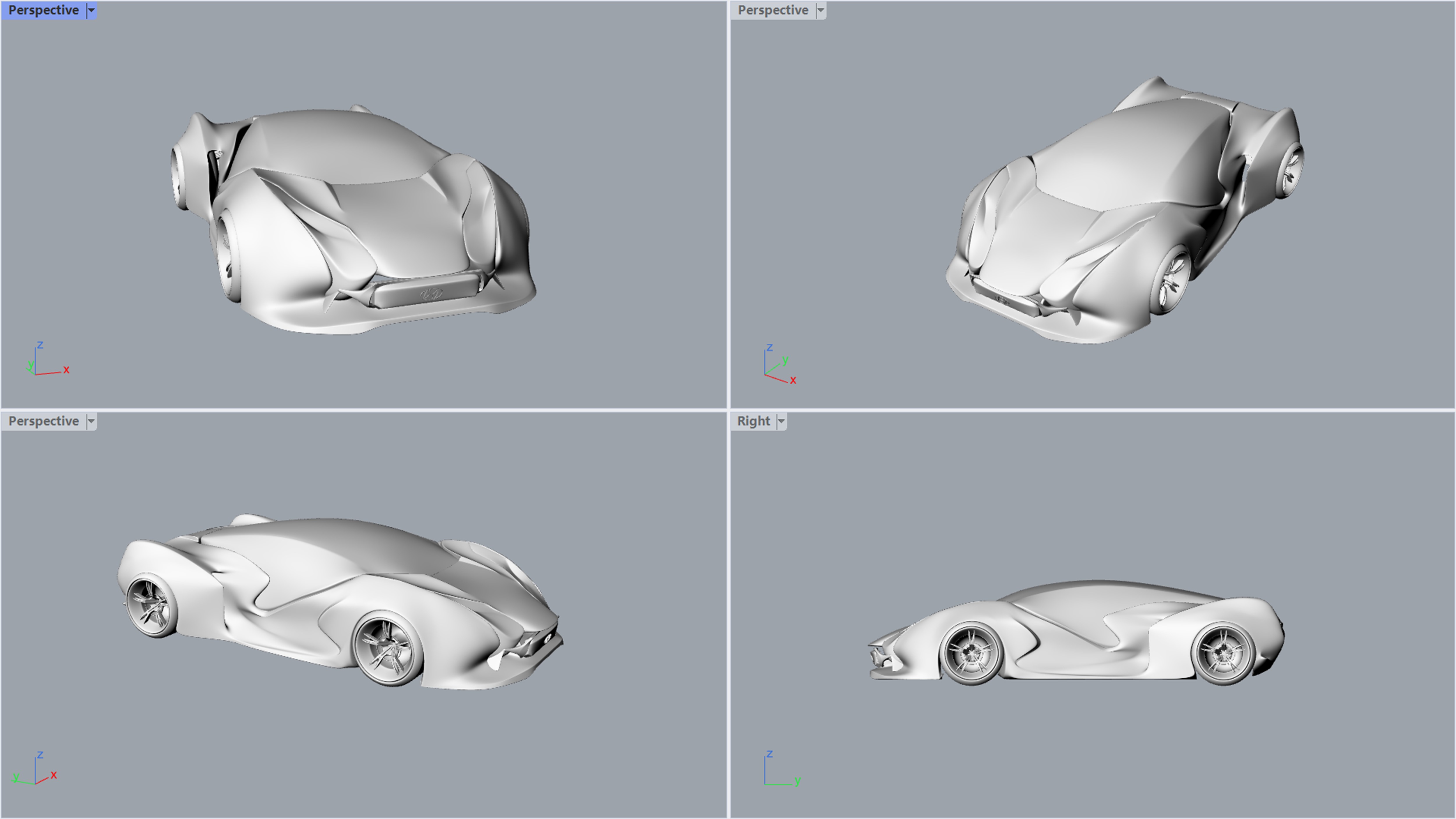Click the horizontal divider between left viewports

(362, 410)
